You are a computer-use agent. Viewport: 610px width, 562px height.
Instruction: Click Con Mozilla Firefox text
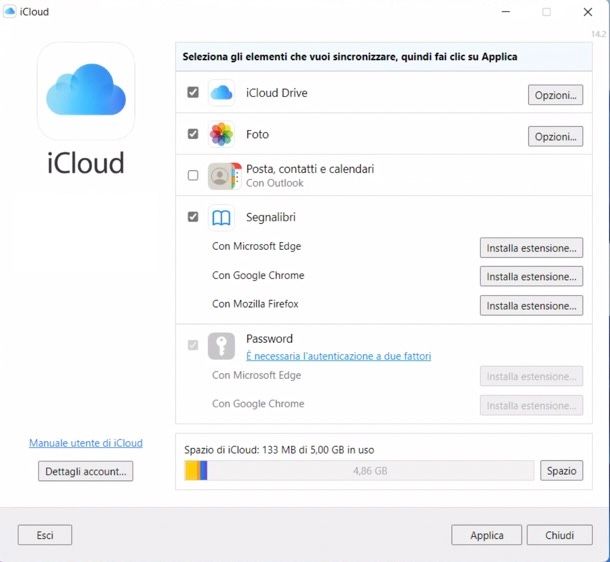click(255, 304)
